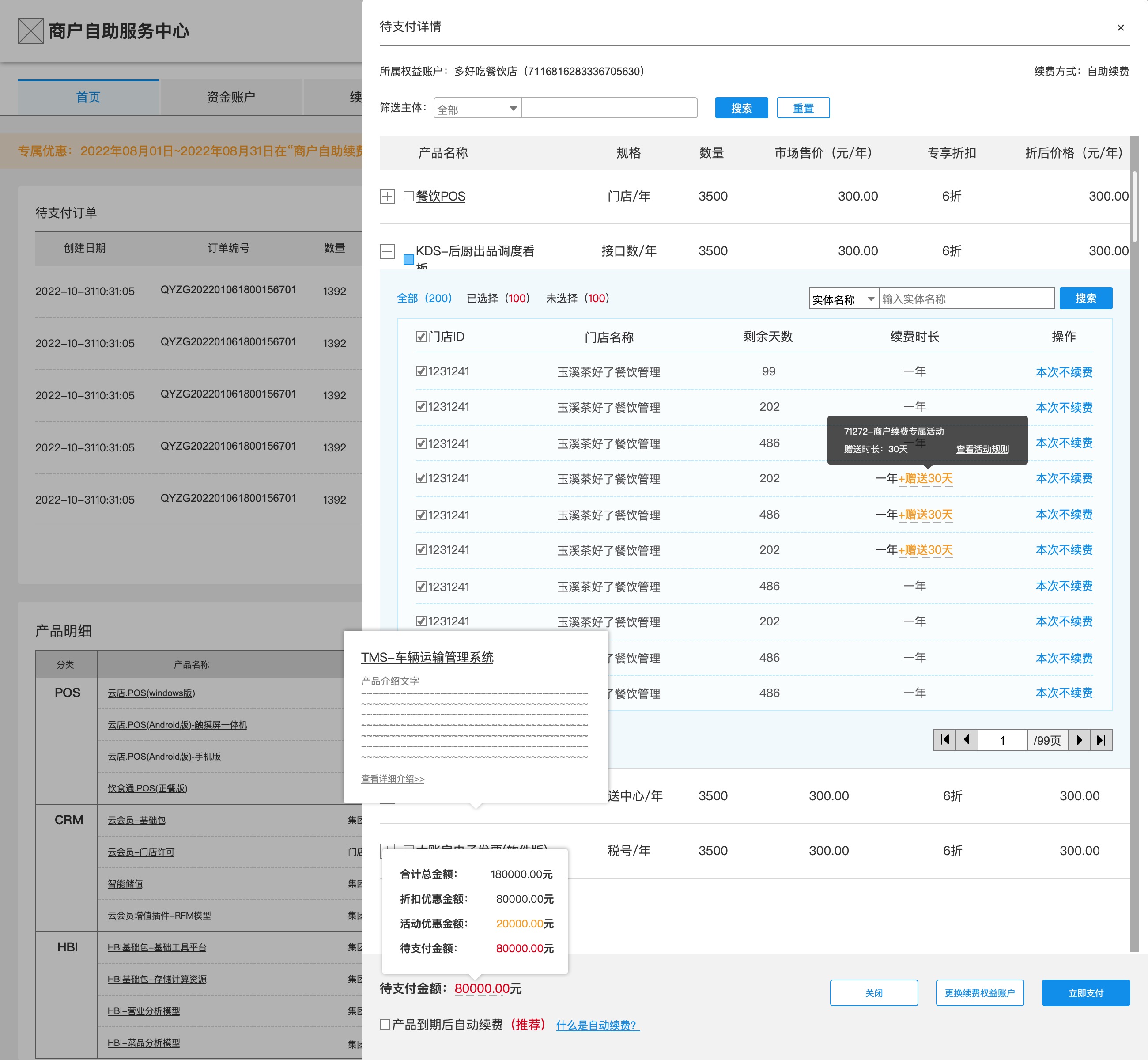Open 什么是自动续费? link
This screenshot has width=1148, height=1060.
click(x=597, y=1025)
